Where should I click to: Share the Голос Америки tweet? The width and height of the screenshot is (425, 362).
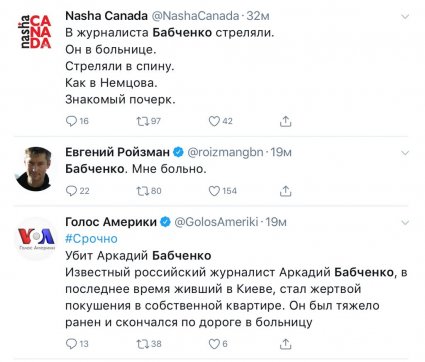click(285, 344)
